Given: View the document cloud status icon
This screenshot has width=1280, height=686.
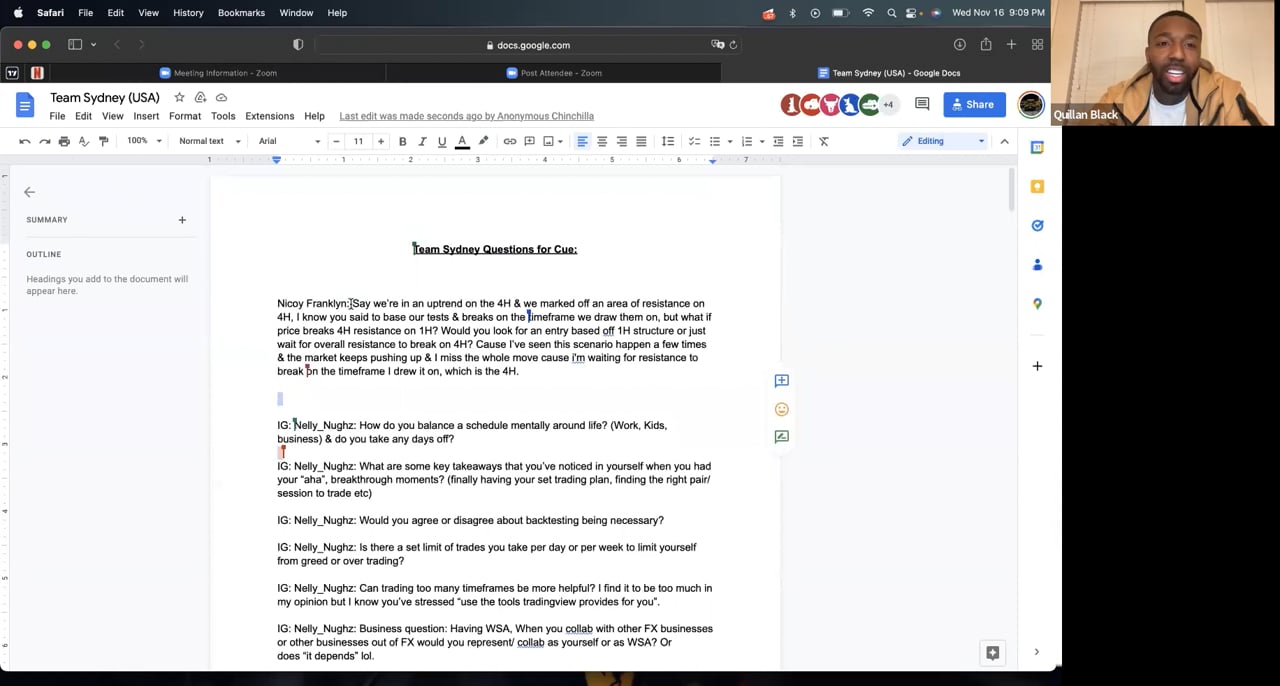Looking at the screenshot, I should pyautogui.click(x=221, y=97).
